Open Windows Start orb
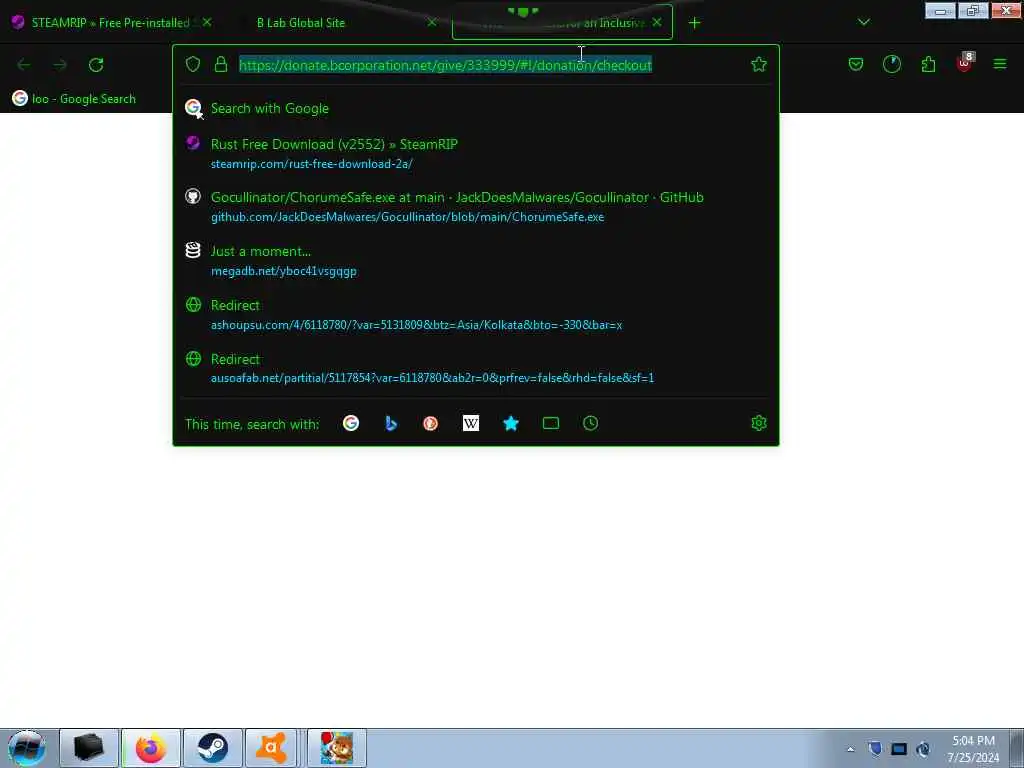The image size is (1024, 768). tap(26, 748)
